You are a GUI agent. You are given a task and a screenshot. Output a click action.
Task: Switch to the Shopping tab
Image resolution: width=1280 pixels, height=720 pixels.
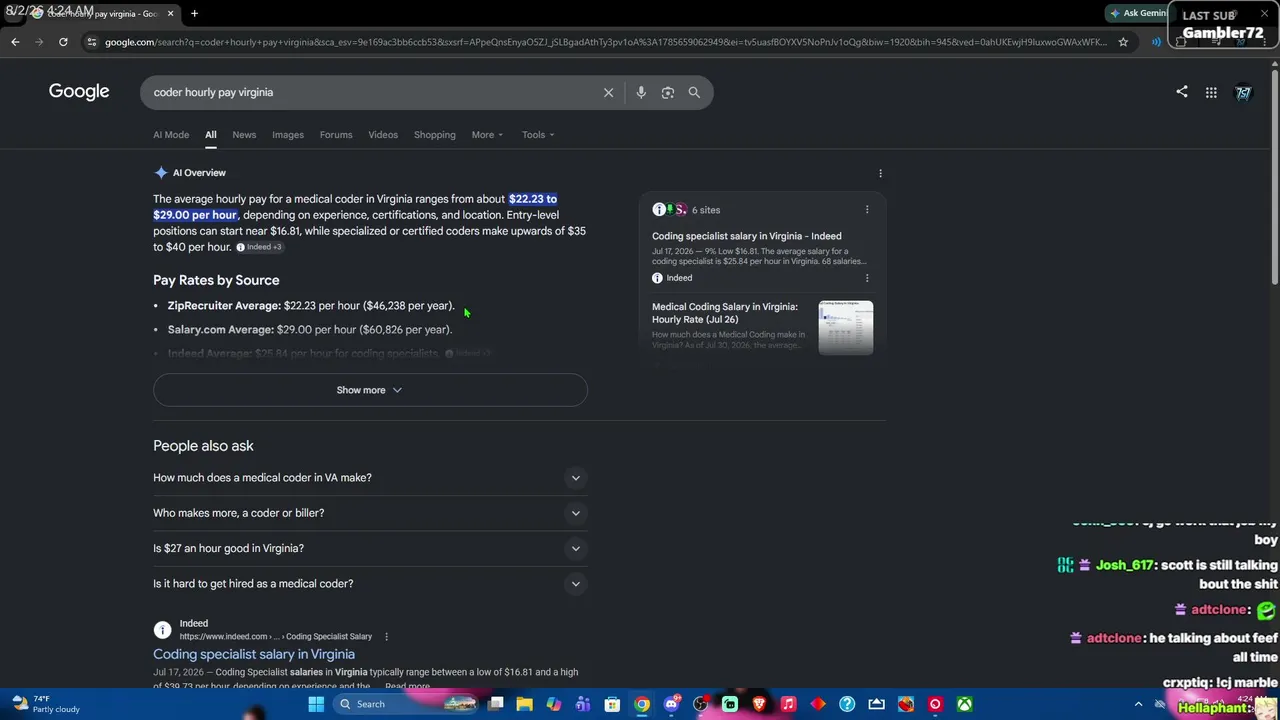[435, 135]
